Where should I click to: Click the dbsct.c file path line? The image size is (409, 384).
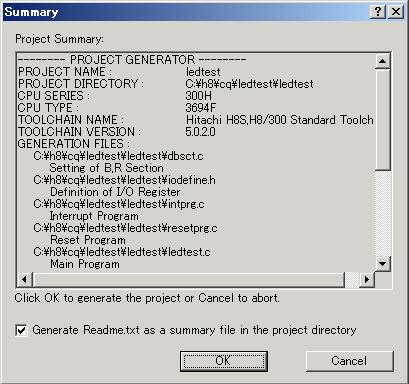118,156
